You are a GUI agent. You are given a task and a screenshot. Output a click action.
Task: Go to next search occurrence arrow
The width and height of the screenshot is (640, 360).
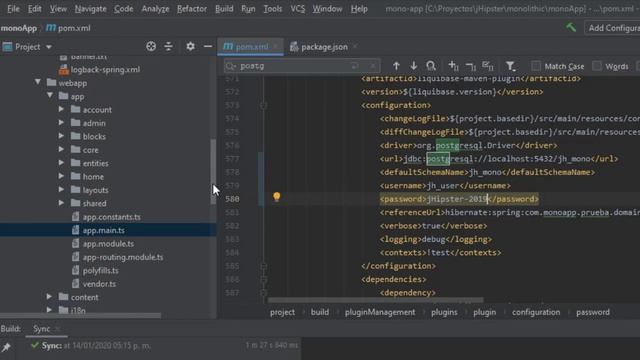[x=413, y=66]
